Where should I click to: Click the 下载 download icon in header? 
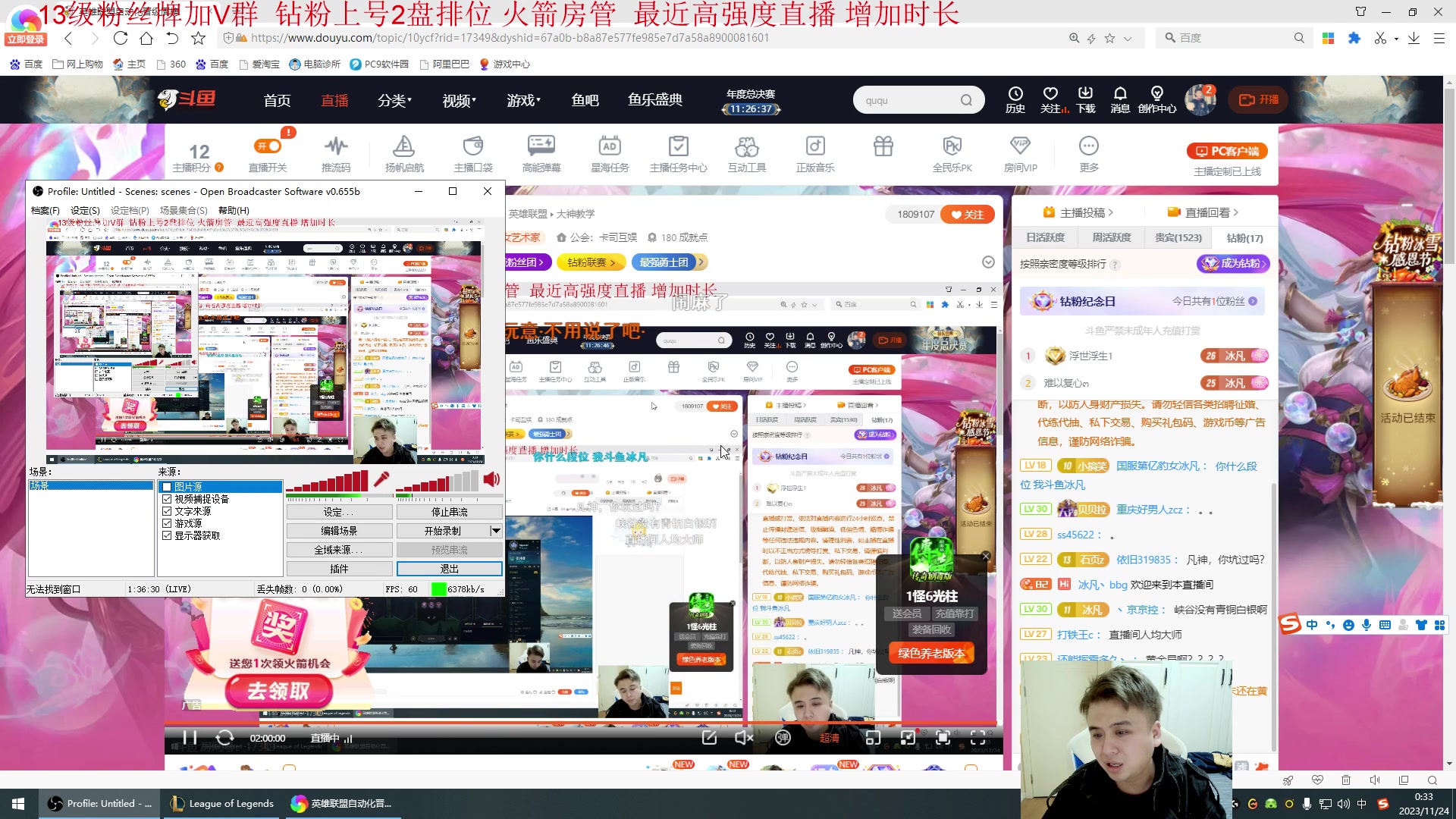pos(1086,99)
